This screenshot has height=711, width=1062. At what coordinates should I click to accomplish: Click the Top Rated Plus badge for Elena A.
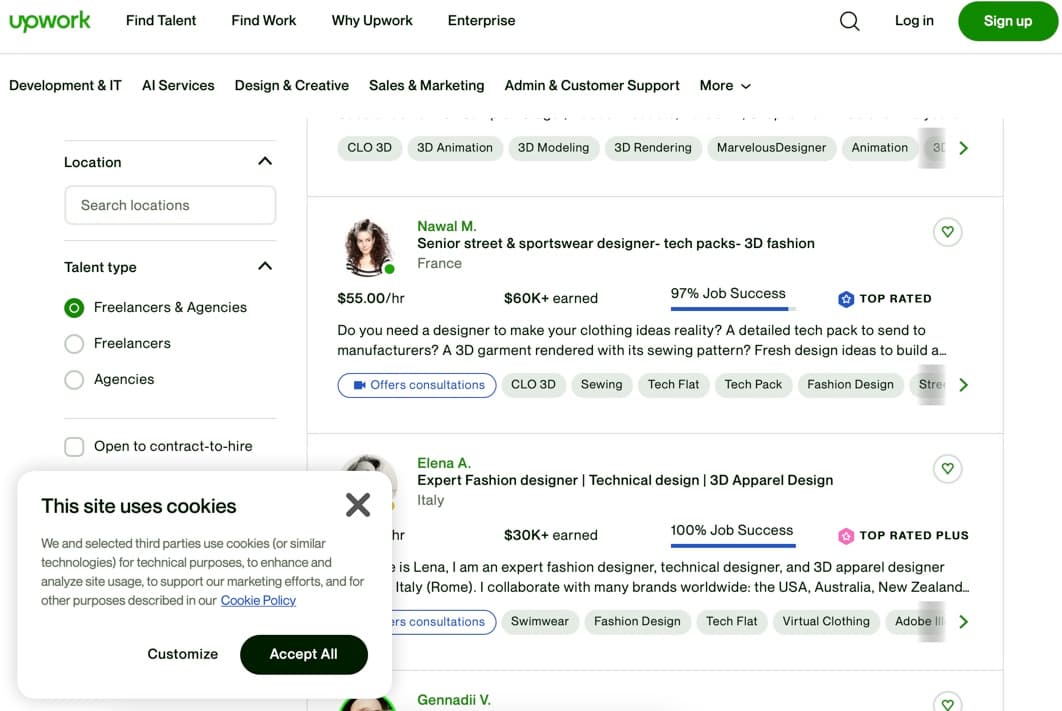point(901,535)
